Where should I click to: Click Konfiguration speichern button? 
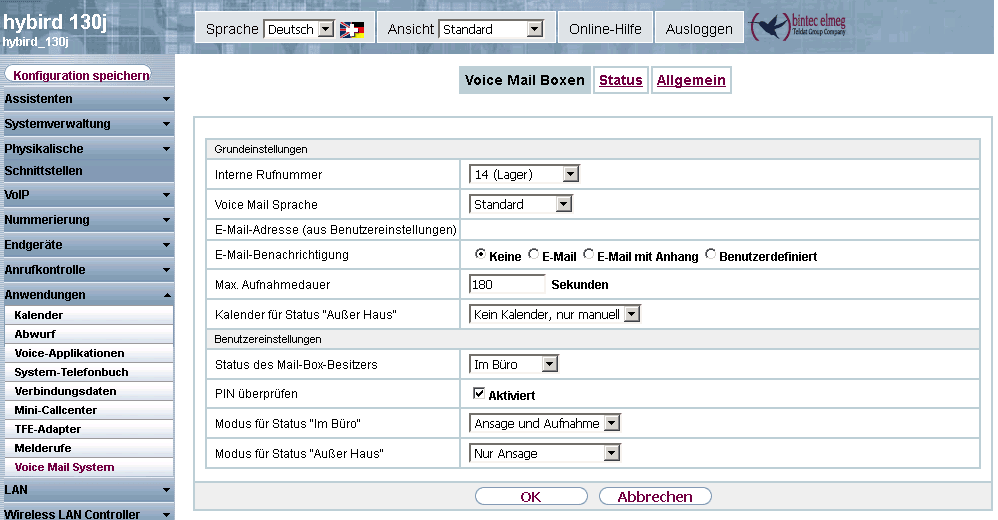pyautogui.click(x=78, y=74)
